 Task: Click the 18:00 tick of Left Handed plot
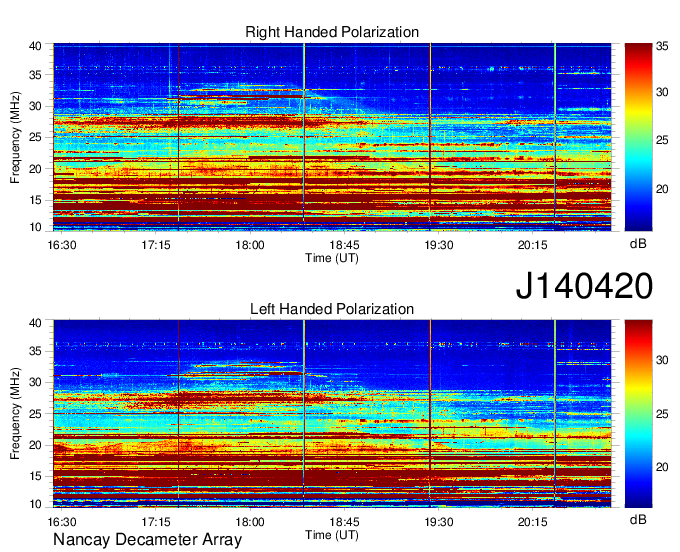coord(250,522)
